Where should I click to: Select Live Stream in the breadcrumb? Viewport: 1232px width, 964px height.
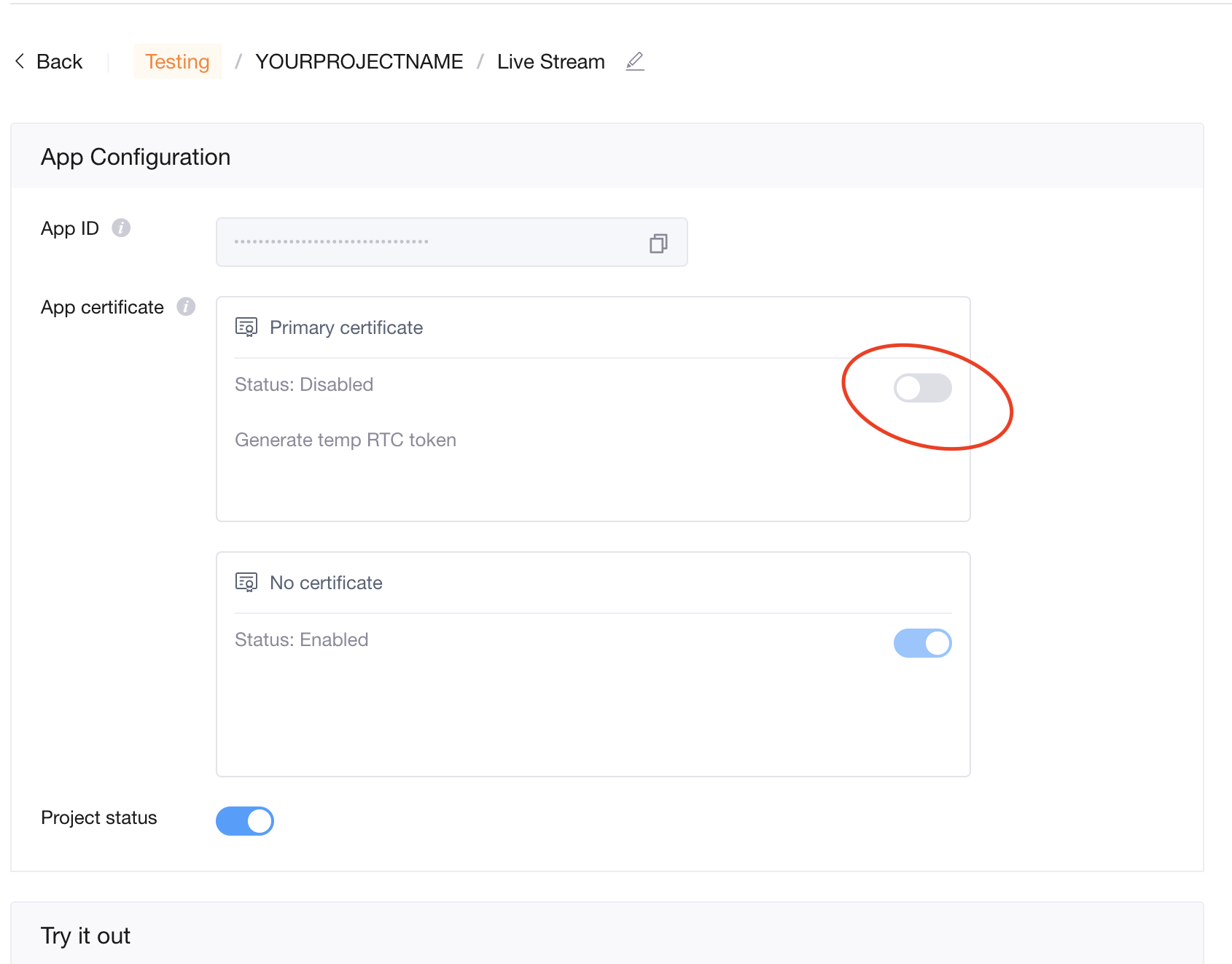(550, 61)
